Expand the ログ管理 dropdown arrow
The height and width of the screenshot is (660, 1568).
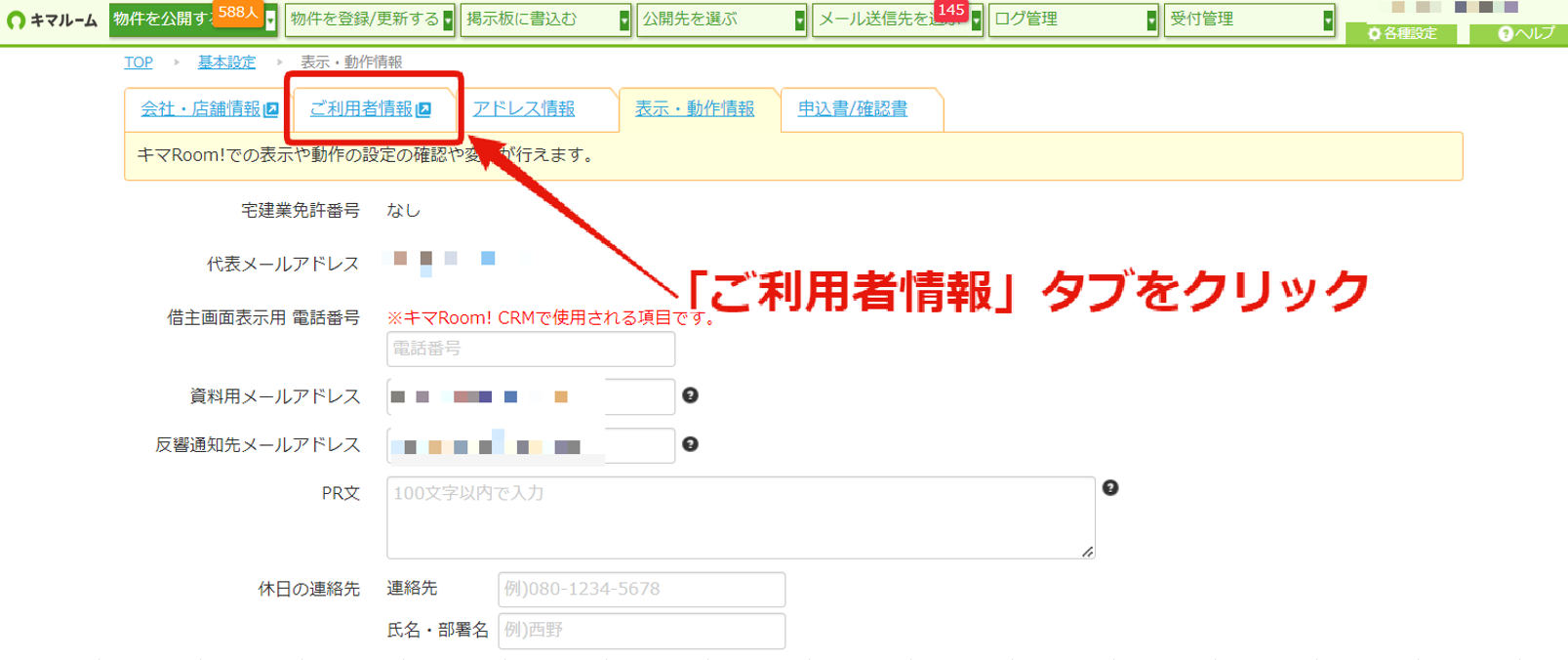(x=1152, y=21)
